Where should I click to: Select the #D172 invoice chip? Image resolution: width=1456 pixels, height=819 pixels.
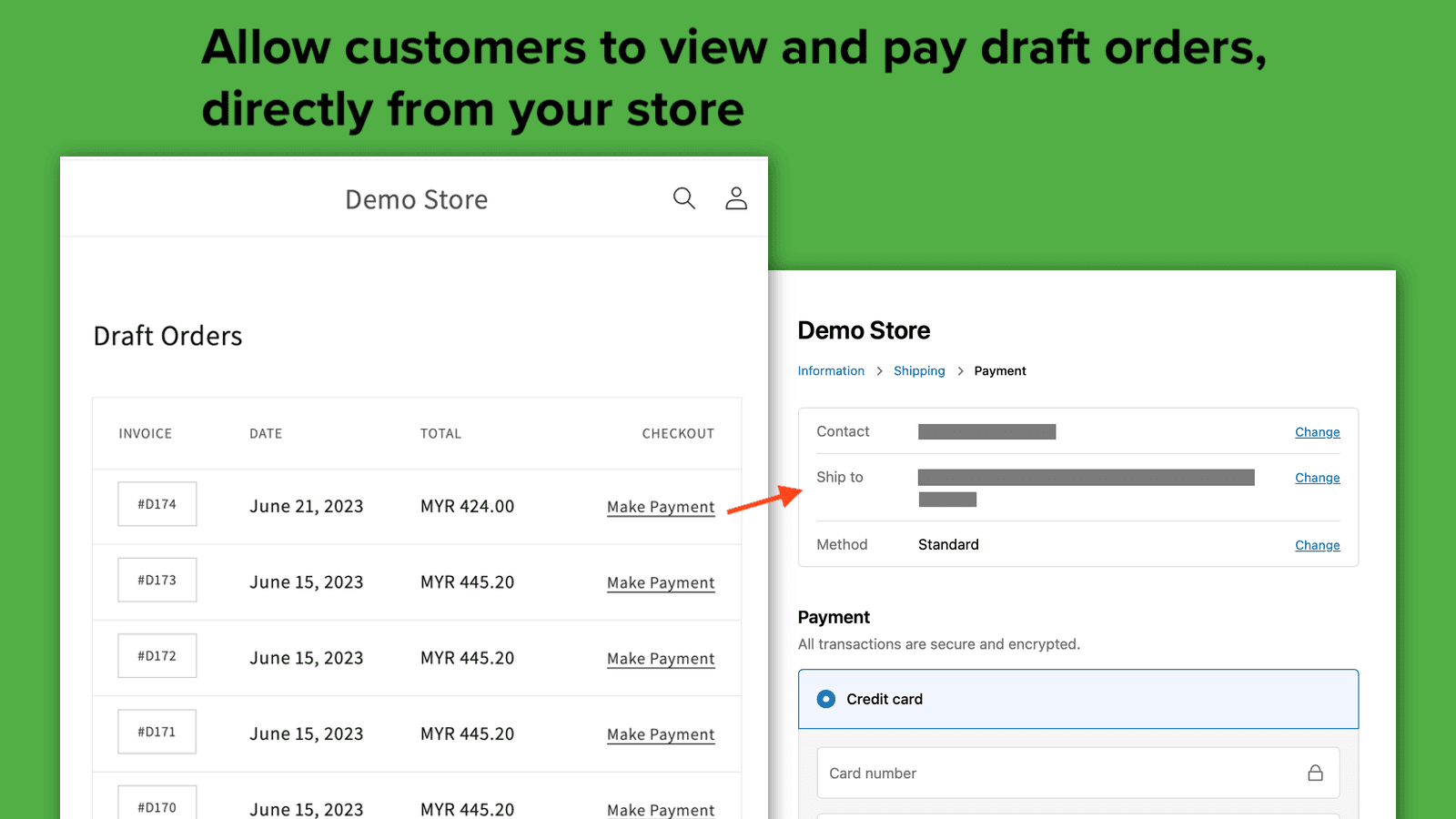[157, 655]
